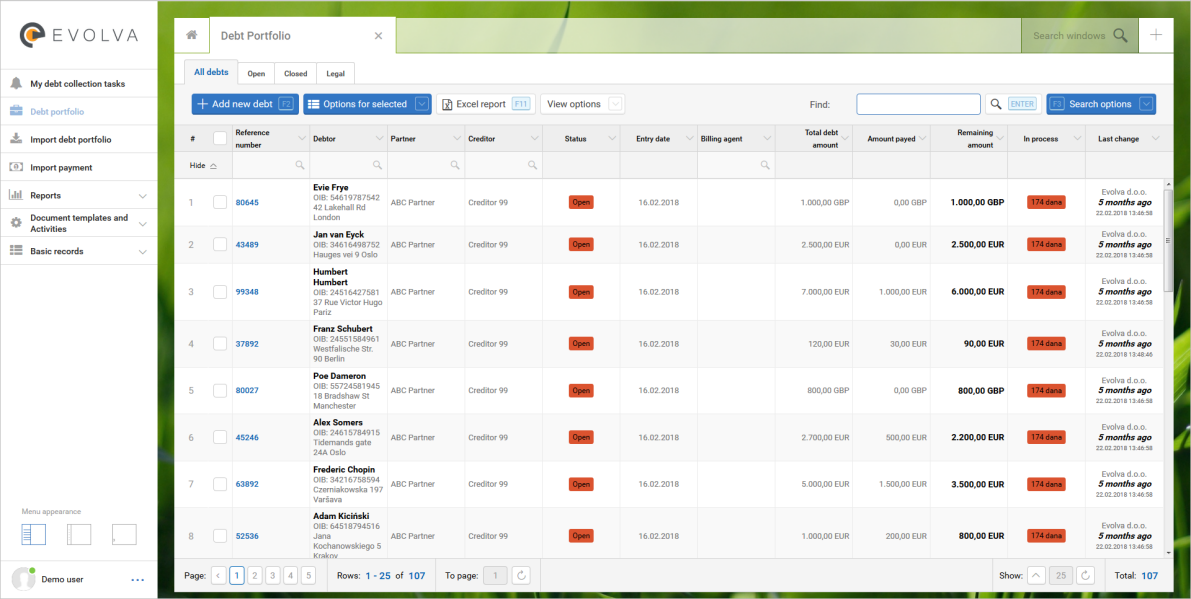Add a new window with plus icon
Image resolution: width=1191 pixels, height=599 pixels.
pos(1156,35)
